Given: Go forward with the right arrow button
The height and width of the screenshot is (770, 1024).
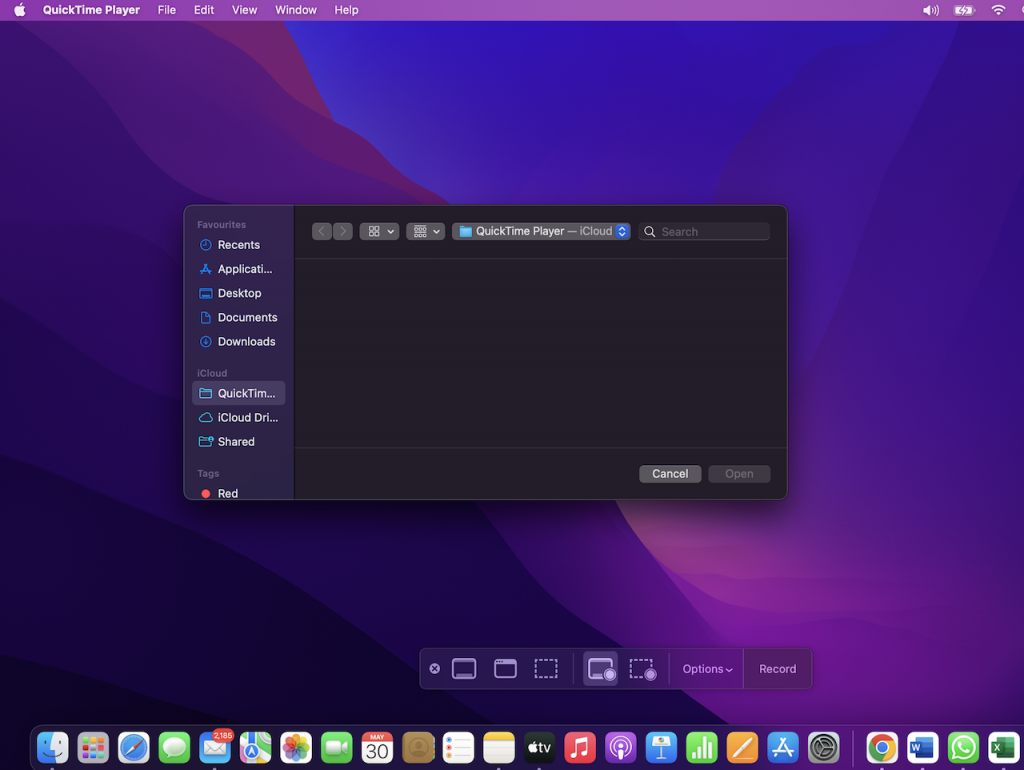Looking at the screenshot, I should 343,231.
